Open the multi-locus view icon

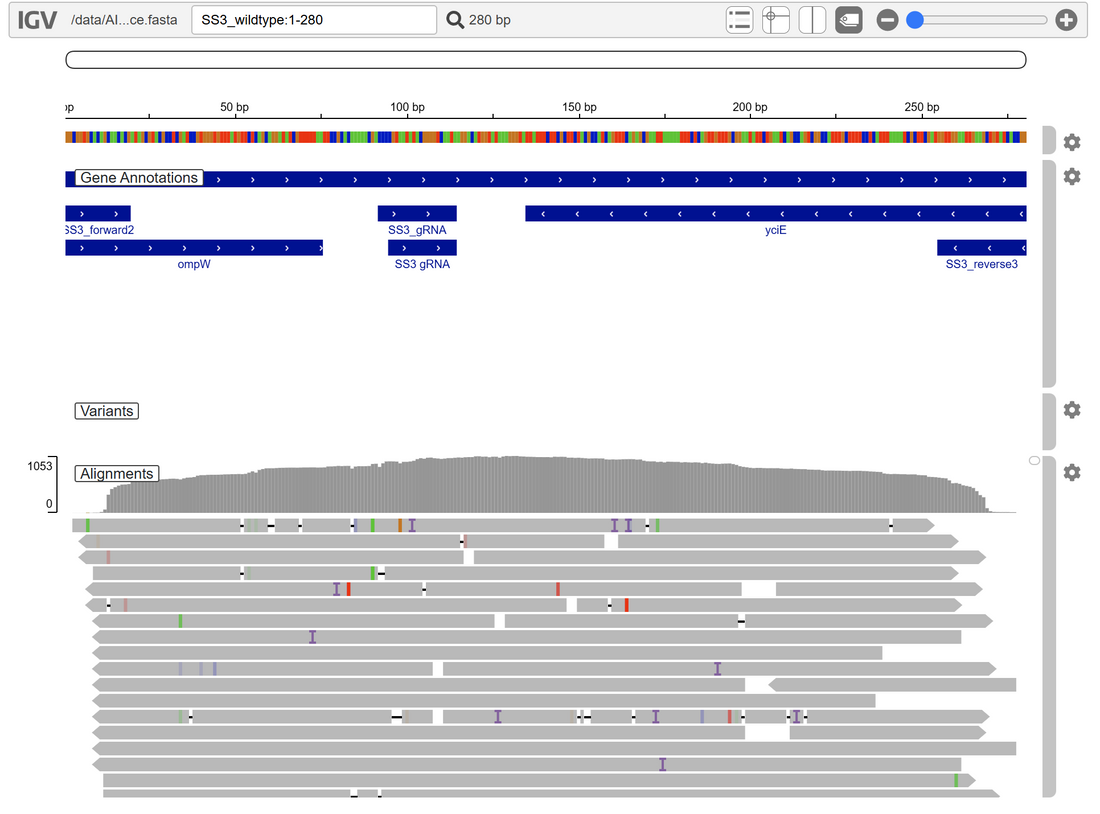click(x=739, y=19)
